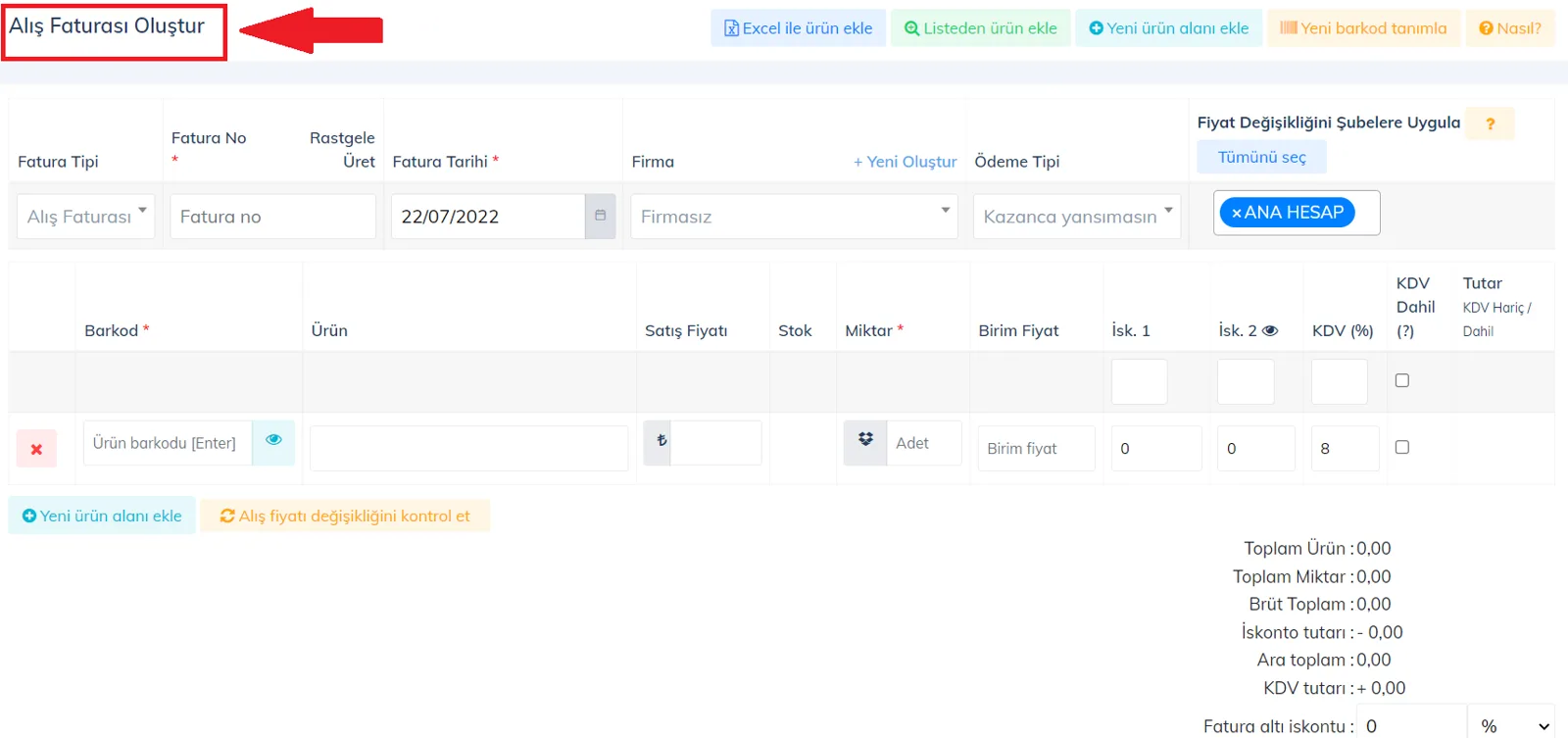Click the İsk. 1 field in product row
Viewport: 1568px width, 738px height.
(1156, 449)
